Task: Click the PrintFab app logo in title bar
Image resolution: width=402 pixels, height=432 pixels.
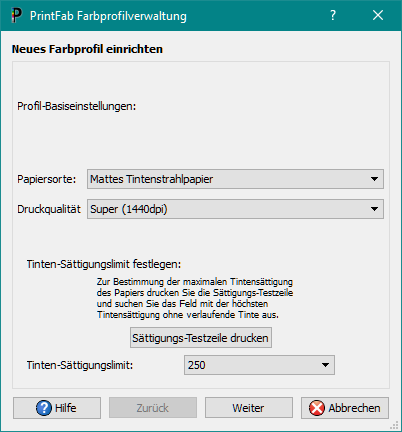Action: 16,15
